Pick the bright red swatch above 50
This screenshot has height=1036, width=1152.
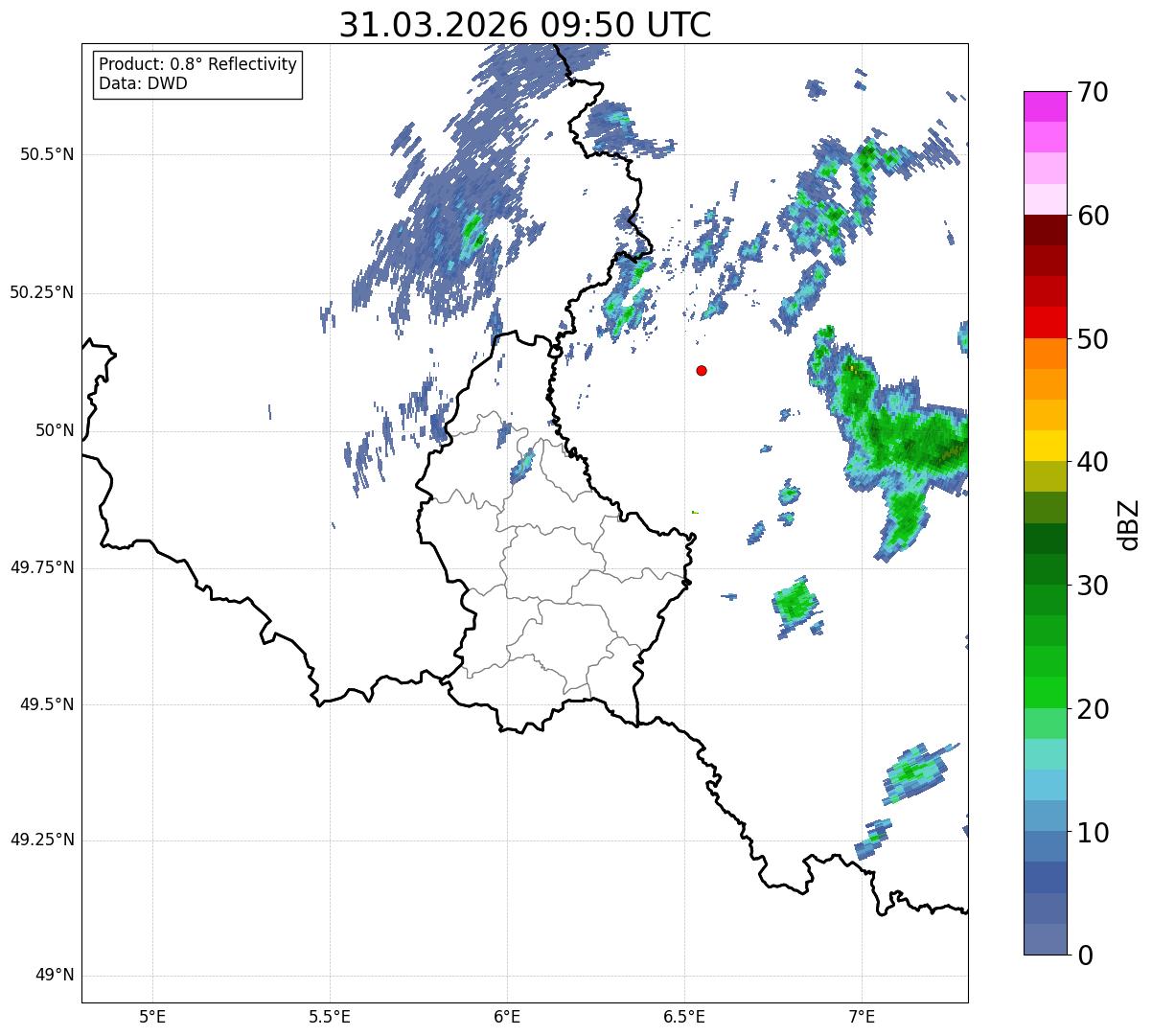point(1045,322)
